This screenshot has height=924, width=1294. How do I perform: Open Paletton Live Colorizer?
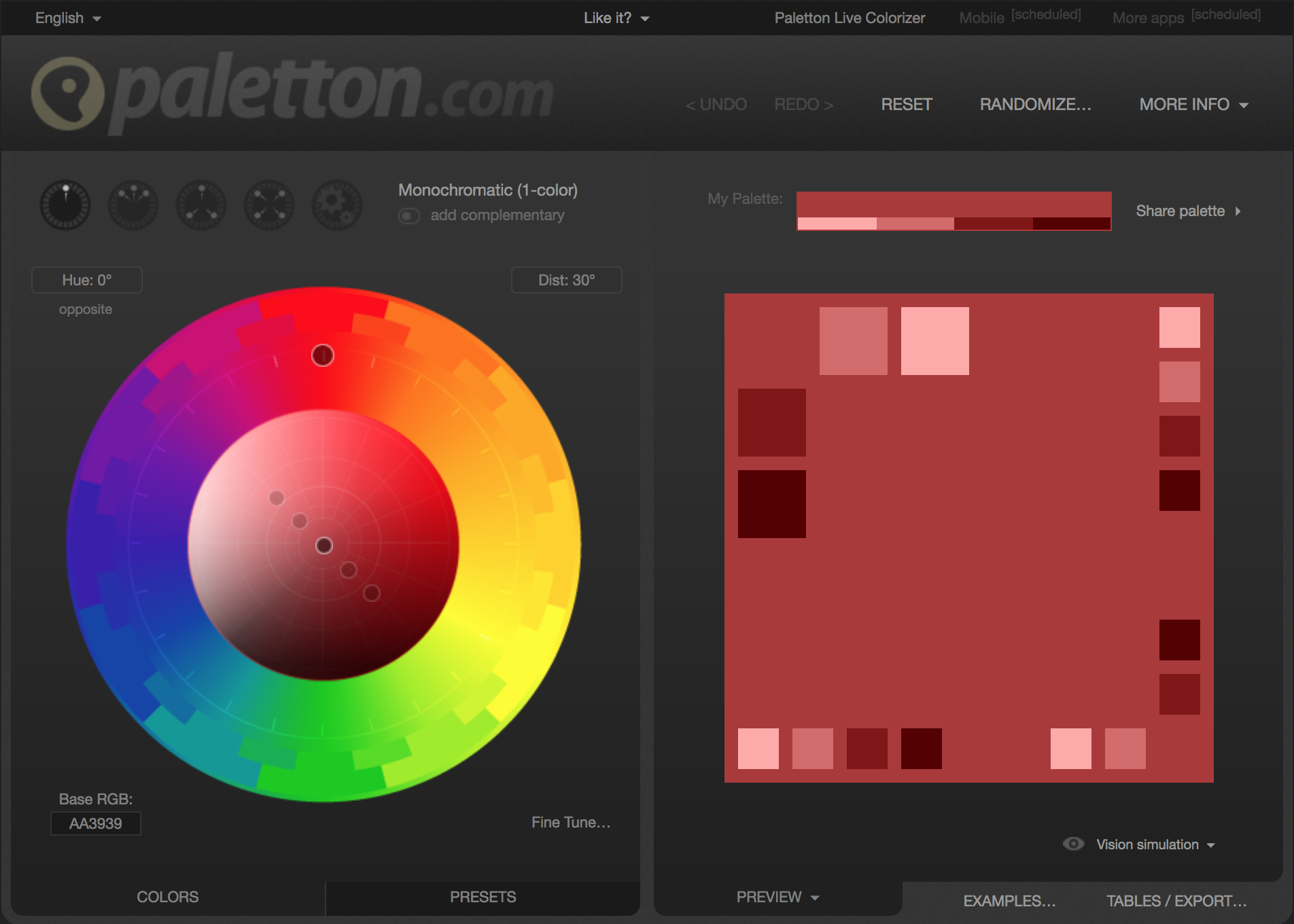850,18
